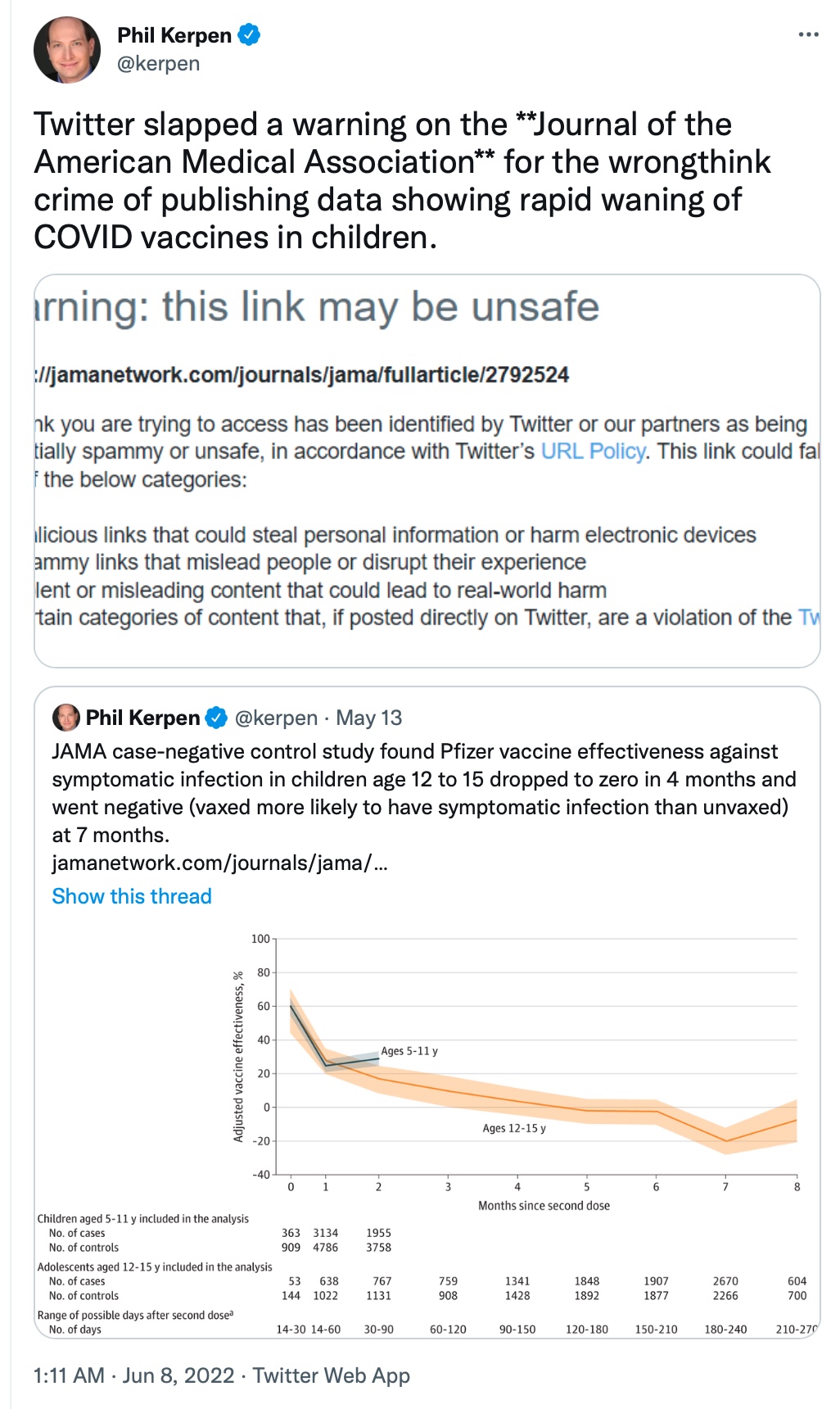This screenshot has width=840, height=1409.
Task: Open the Phil Kerpen profile name at top
Action: [x=174, y=35]
